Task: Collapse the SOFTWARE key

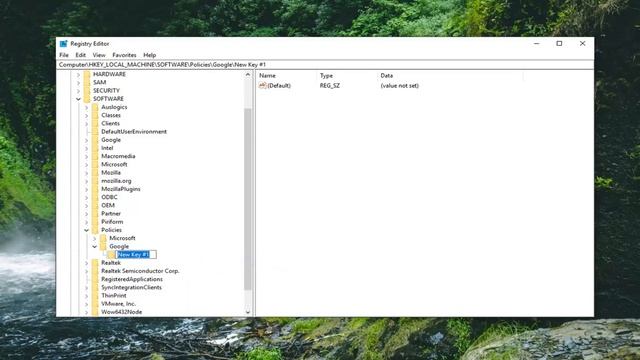Action: coord(78,99)
